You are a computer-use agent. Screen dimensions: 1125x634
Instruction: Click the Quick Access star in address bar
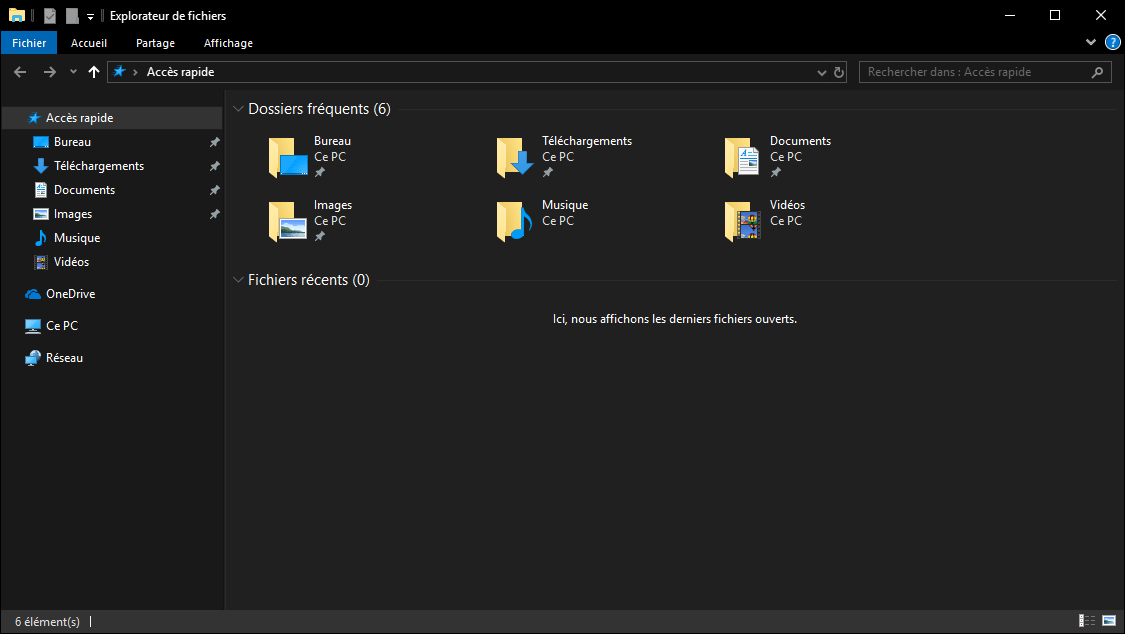(x=120, y=71)
